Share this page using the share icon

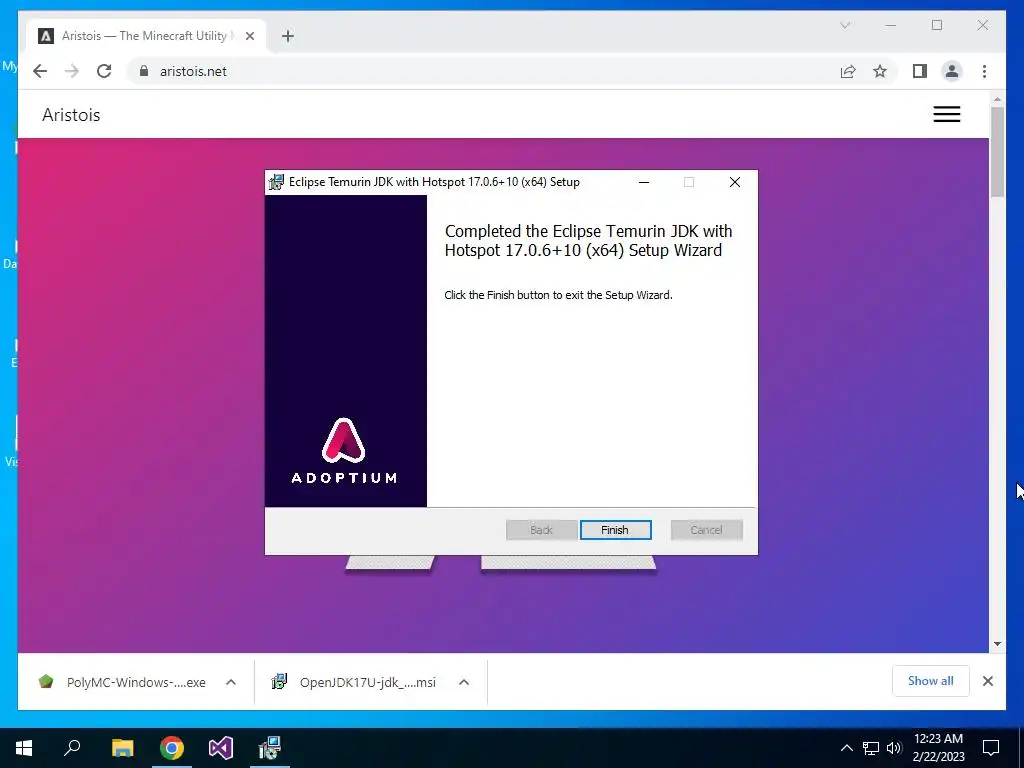click(848, 71)
